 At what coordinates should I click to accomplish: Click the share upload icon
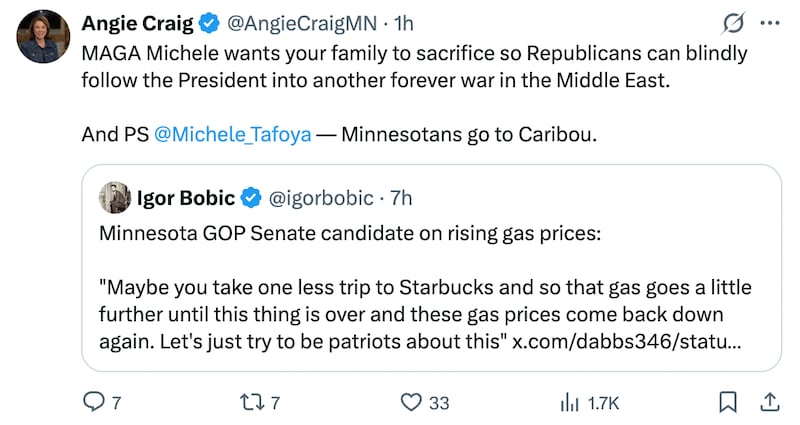(769, 402)
